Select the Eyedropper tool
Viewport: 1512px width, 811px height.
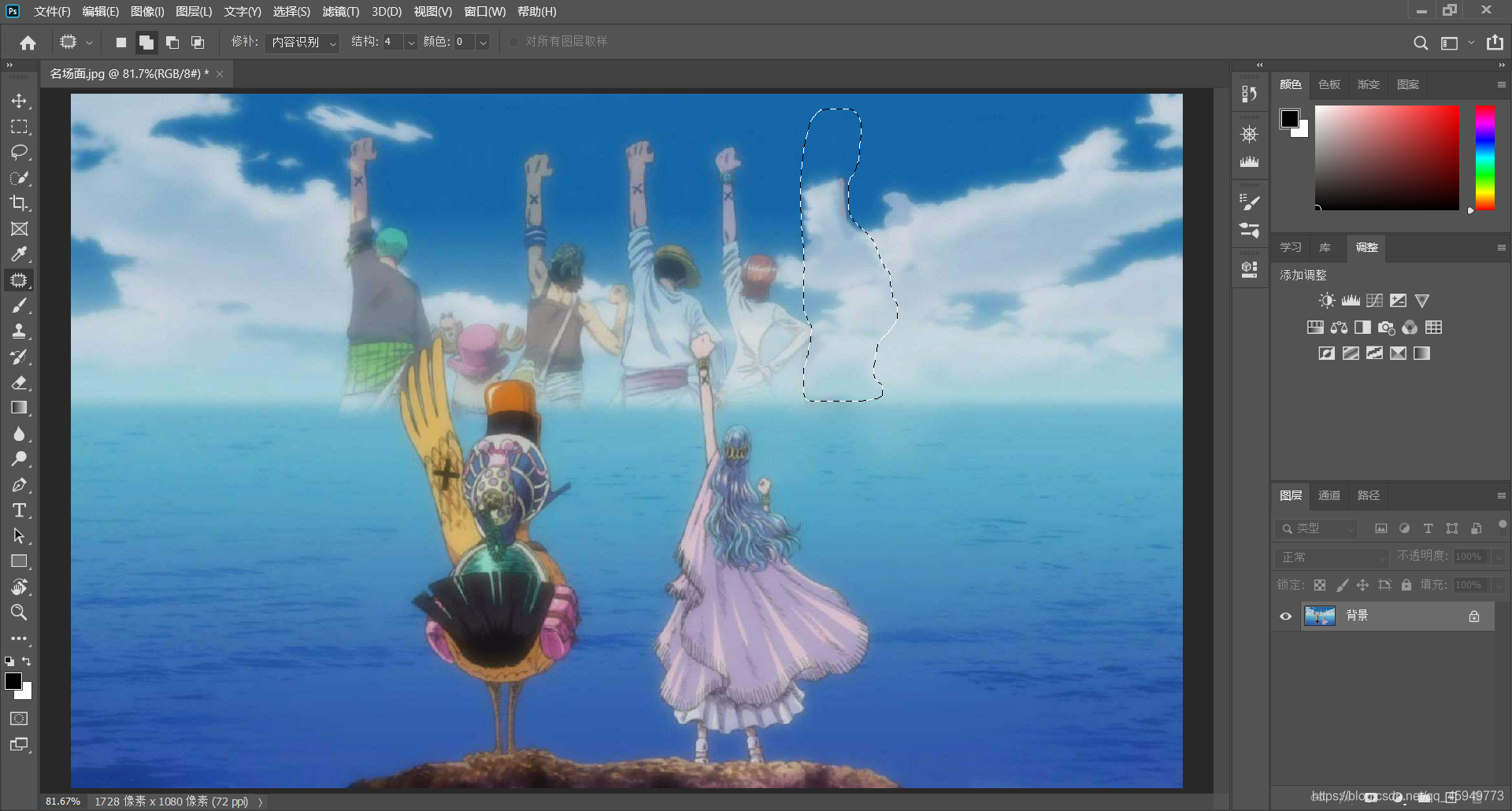point(19,254)
